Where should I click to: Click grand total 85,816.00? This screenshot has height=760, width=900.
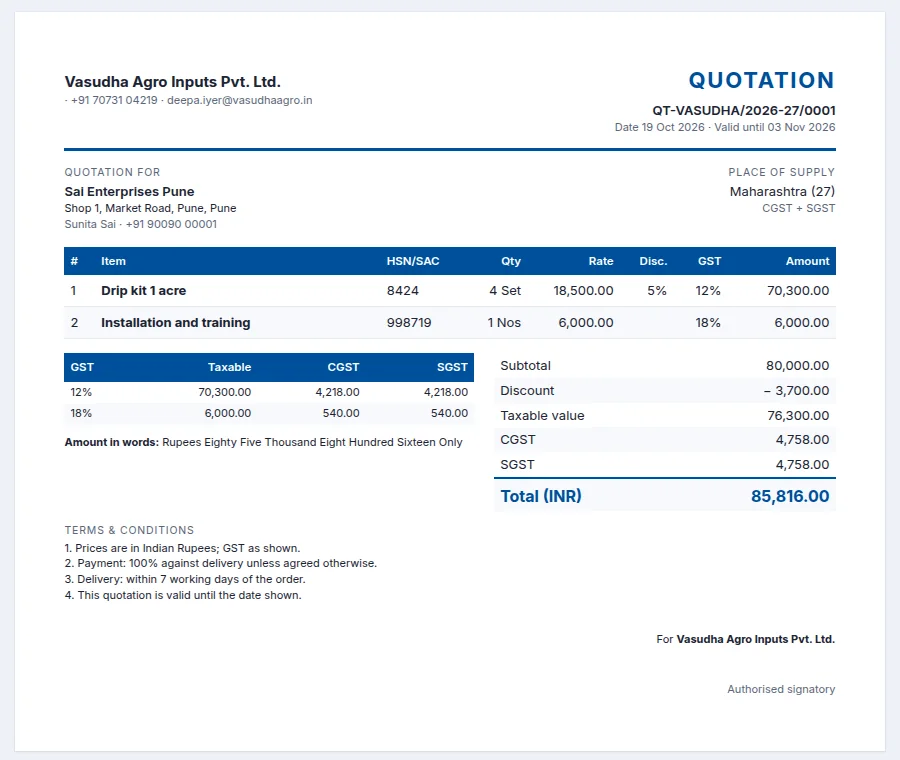790,496
